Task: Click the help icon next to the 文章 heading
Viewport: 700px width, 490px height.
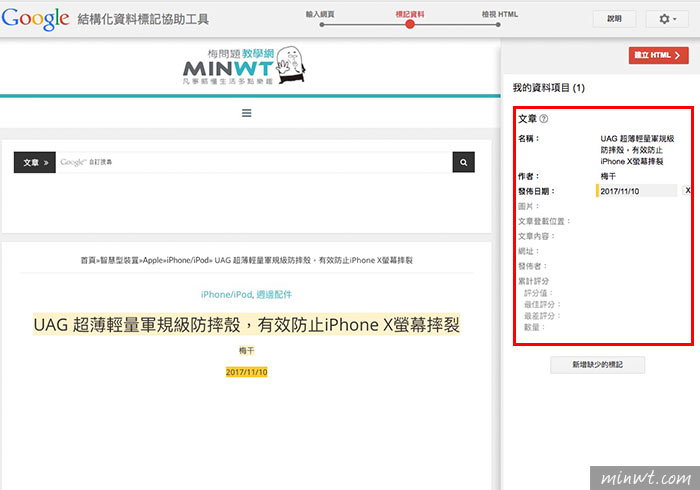Action: coord(543,119)
